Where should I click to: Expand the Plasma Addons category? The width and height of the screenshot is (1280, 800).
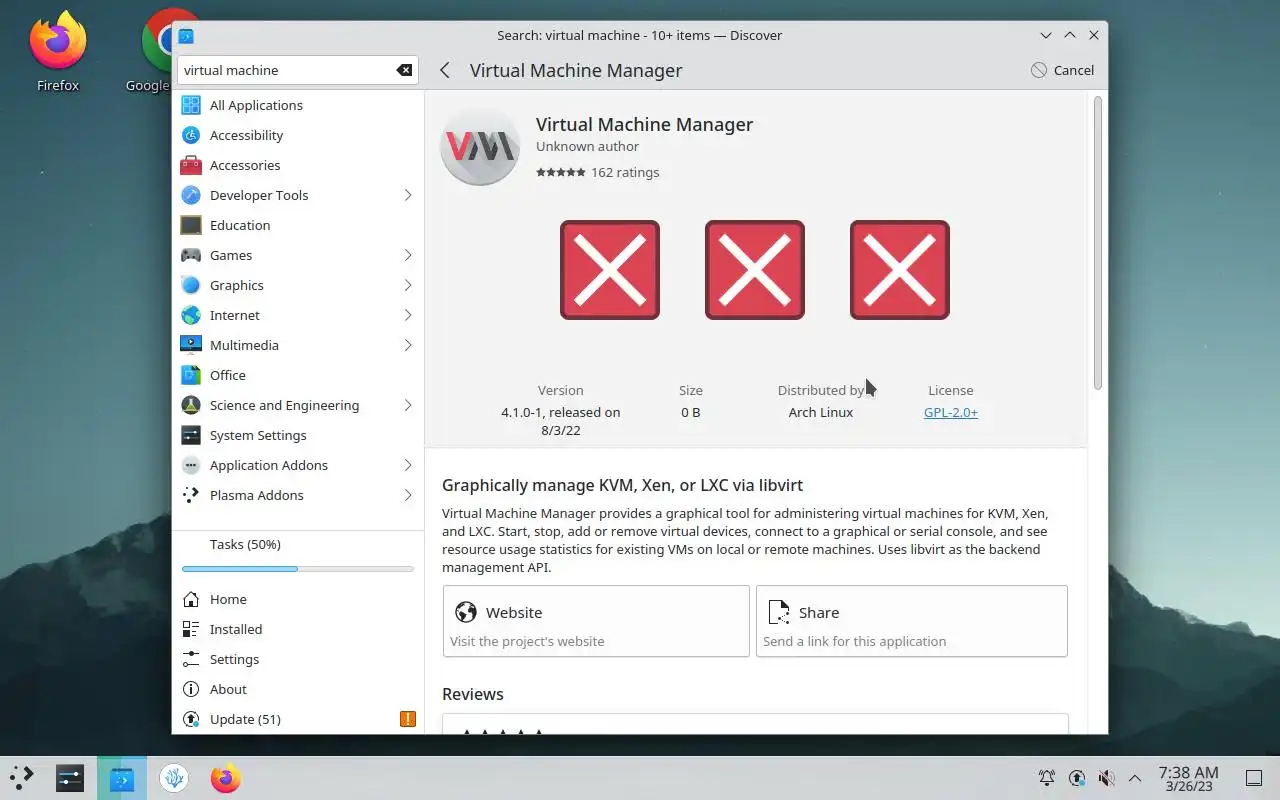408,495
